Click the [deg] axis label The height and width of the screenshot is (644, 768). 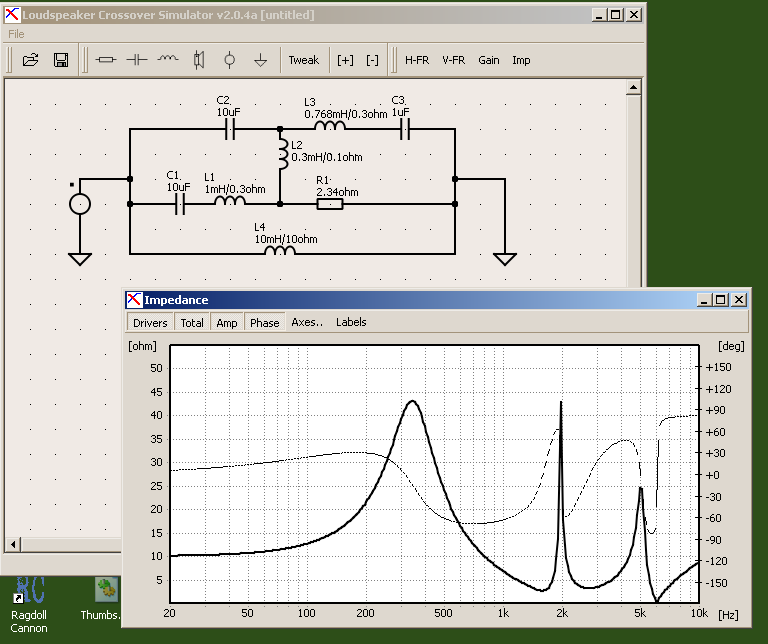tap(731, 346)
